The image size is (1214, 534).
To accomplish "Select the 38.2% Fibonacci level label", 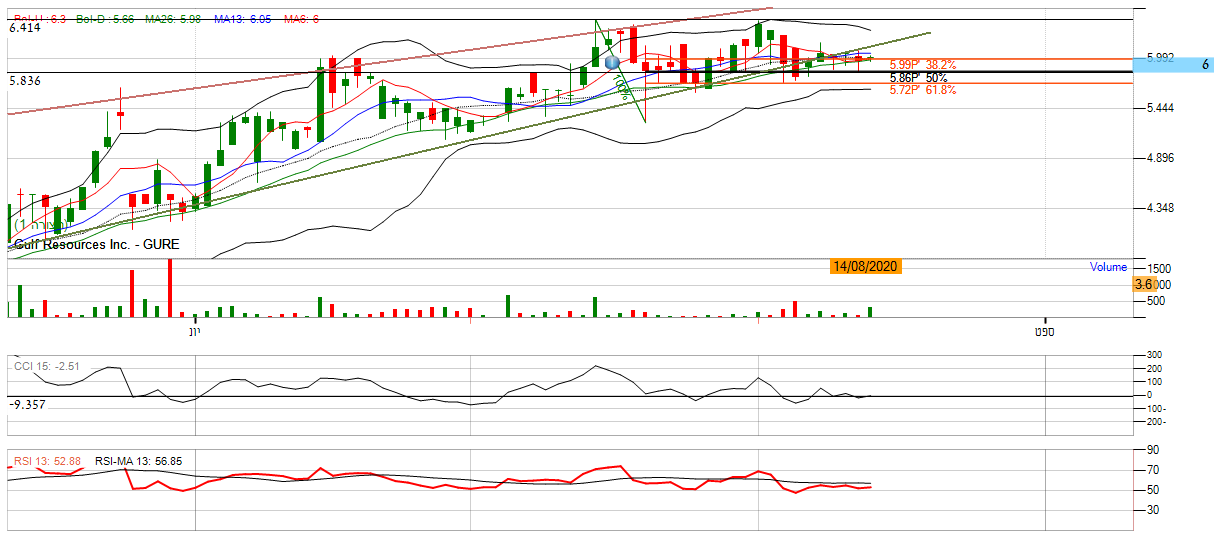I will point(922,65).
